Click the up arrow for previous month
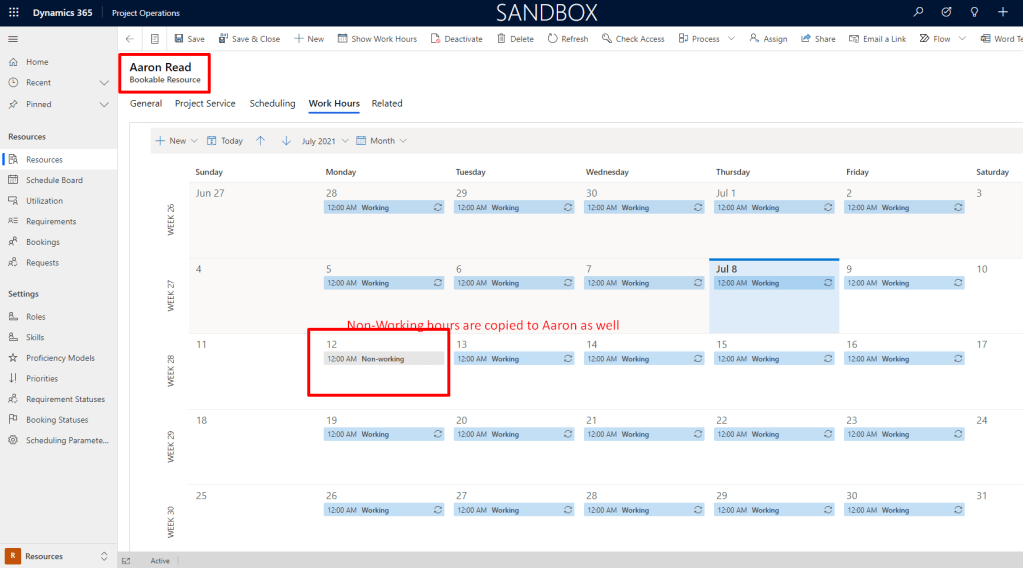 tap(260, 141)
